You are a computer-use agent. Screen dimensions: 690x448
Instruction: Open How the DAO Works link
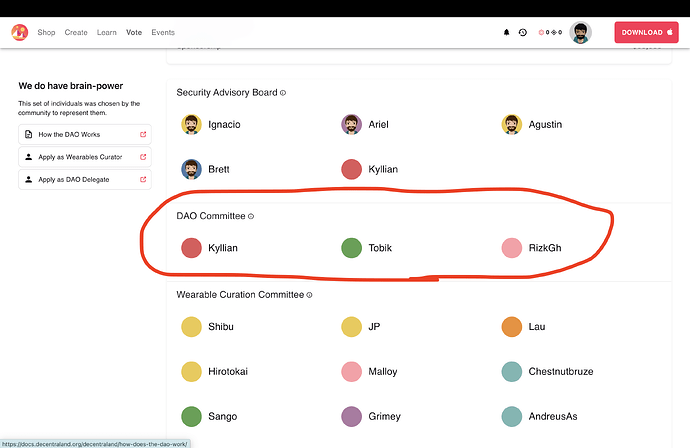pyautogui.click(x=85, y=134)
